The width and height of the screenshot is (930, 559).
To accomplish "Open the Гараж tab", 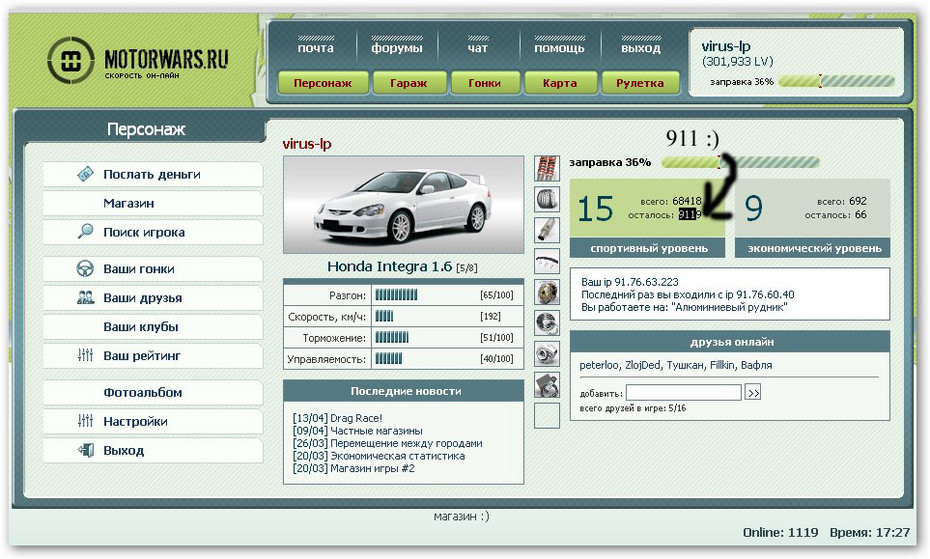I will (x=409, y=83).
